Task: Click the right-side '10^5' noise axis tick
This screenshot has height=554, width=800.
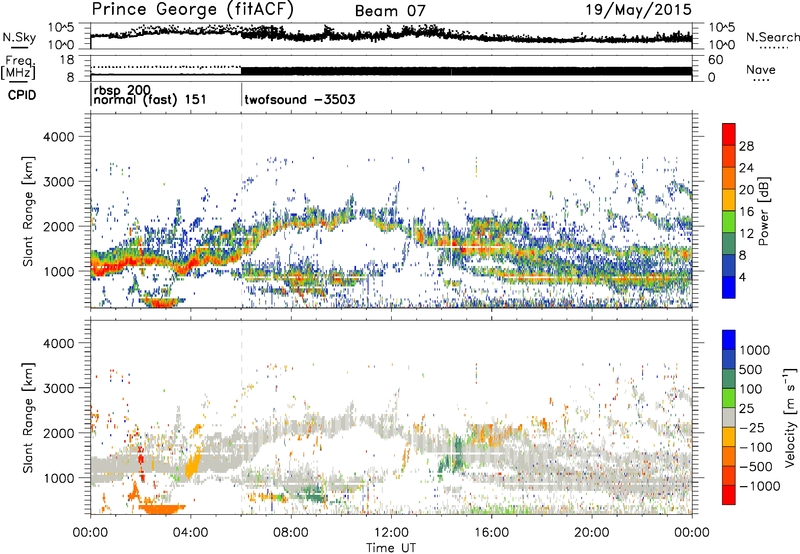Action: click(721, 28)
